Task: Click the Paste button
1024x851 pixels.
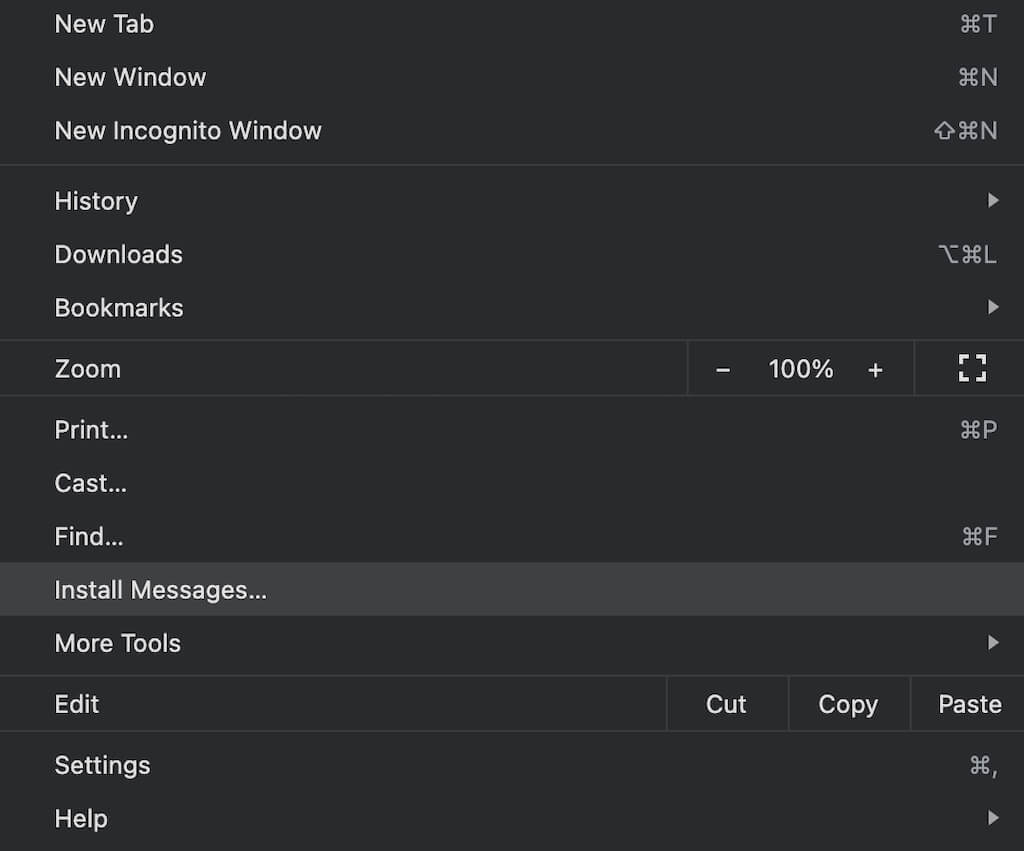Action: 969,704
